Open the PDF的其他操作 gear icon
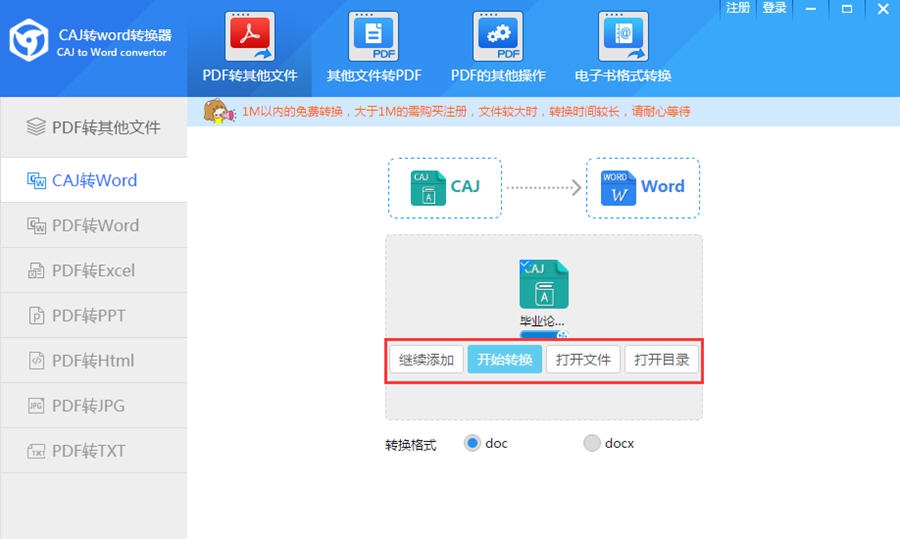 click(x=498, y=37)
